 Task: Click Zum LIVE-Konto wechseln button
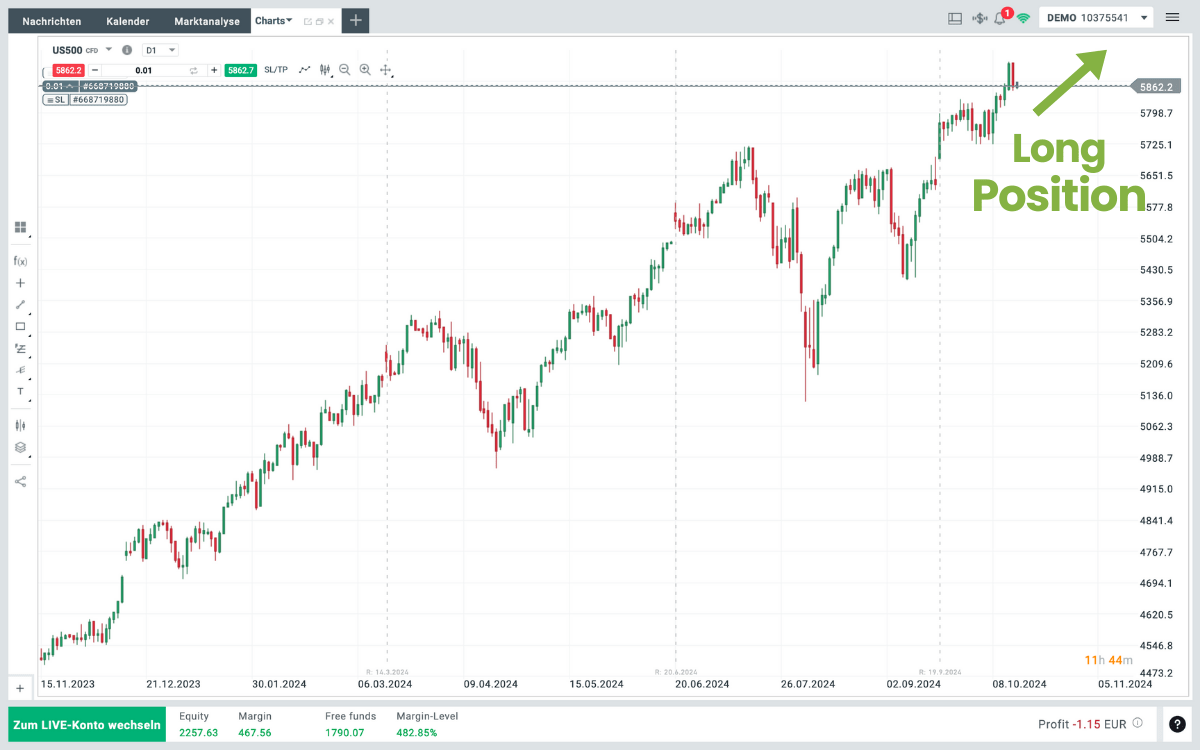coord(87,724)
